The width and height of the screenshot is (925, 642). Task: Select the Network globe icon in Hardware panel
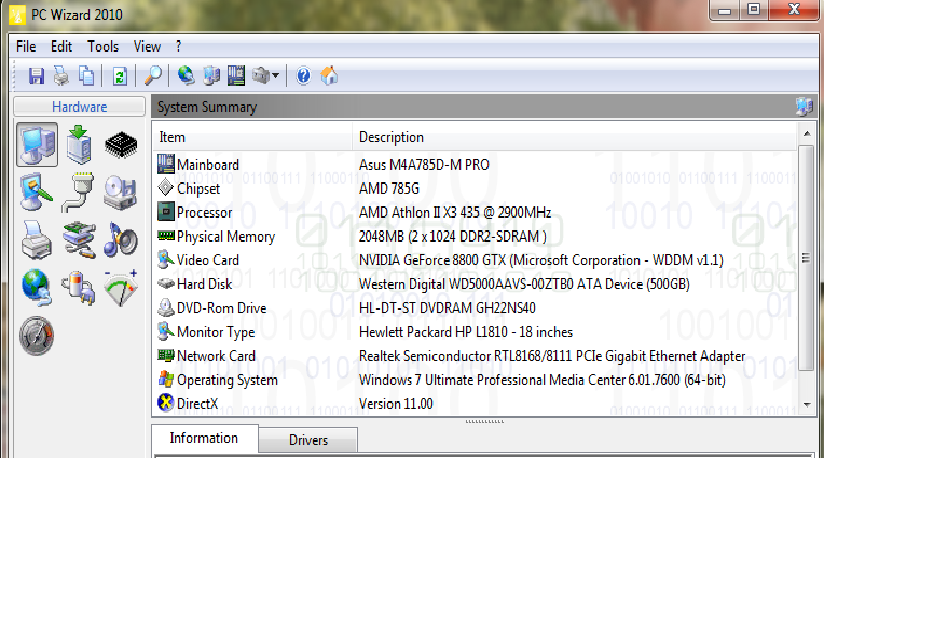point(37,288)
